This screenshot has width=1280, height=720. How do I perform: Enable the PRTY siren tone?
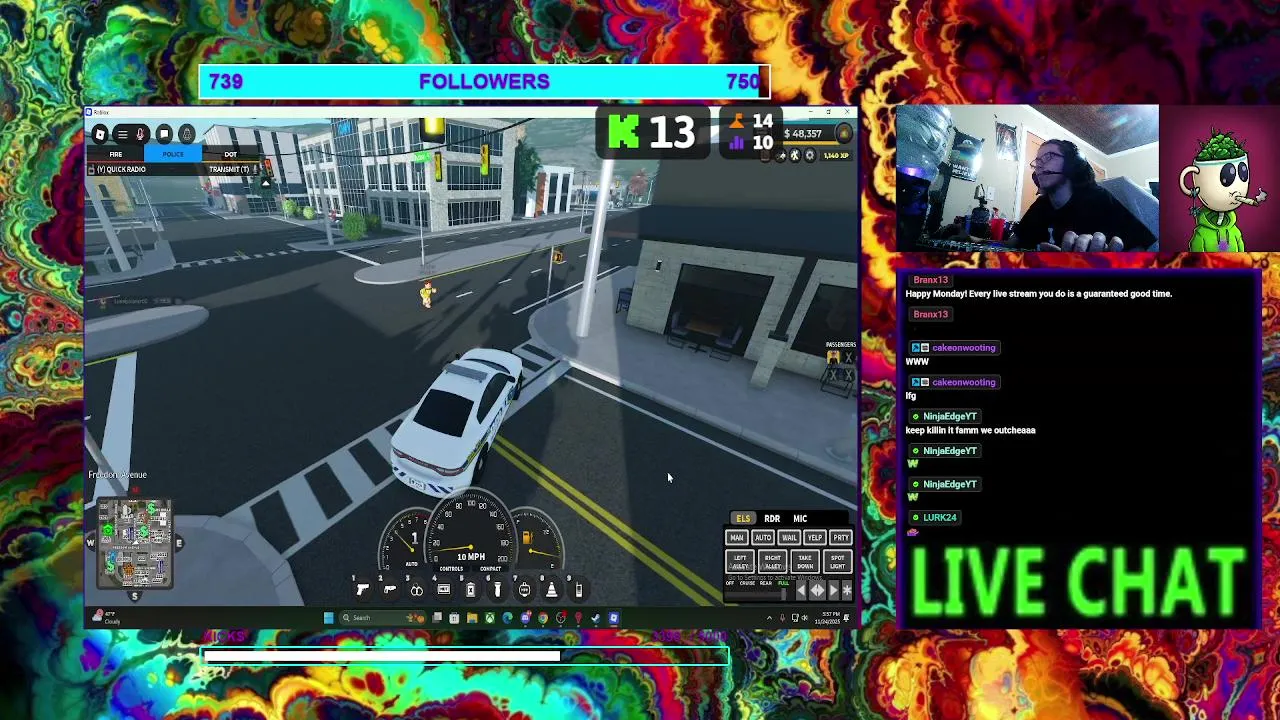(841, 538)
